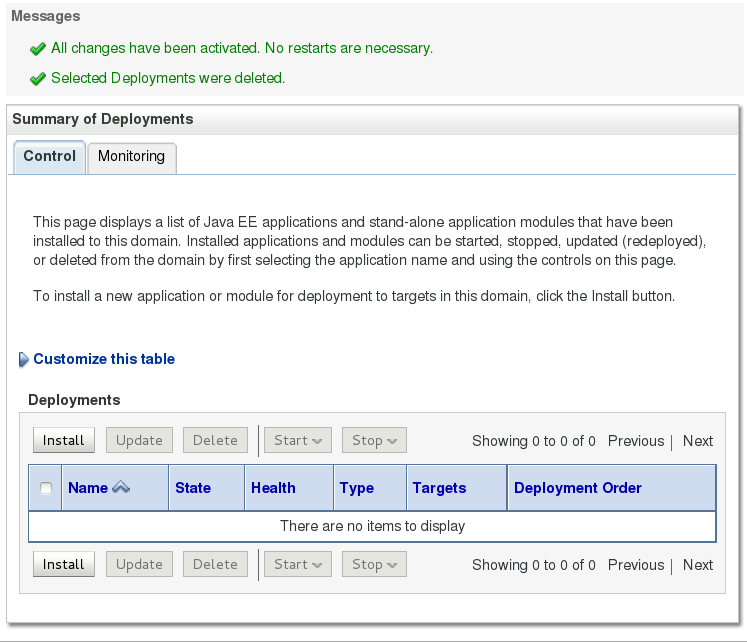747x642 pixels.
Task: Click the green checkmark beside activated changes message
Action: click(38, 48)
